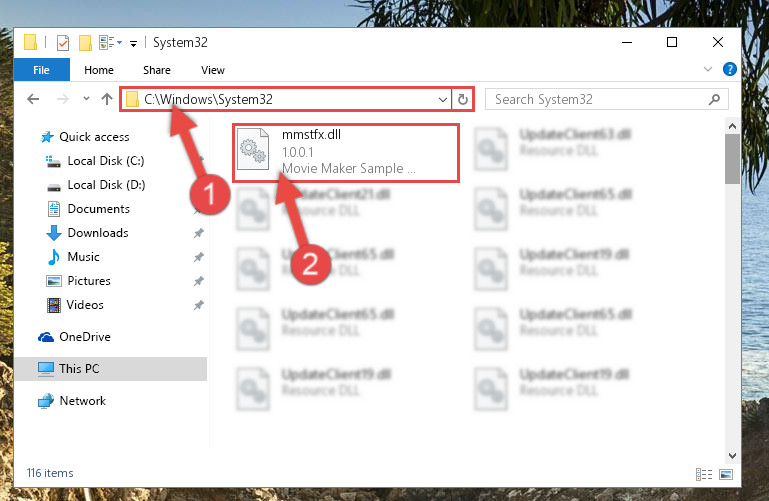
Task: Unpin the Videos shortcut using its pin icon
Action: click(198, 305)
